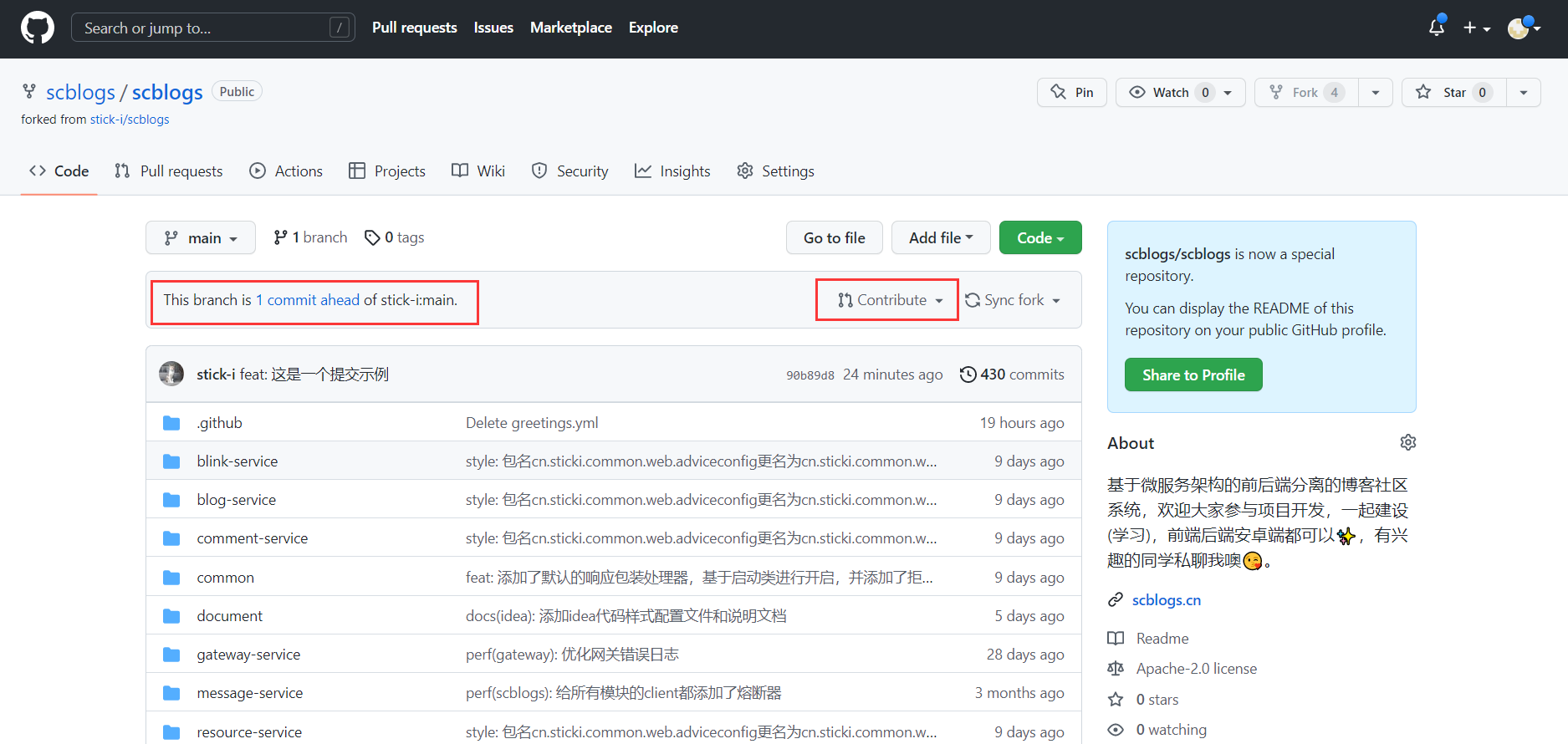Expand the Contribute dropdown

pos(891,300)
